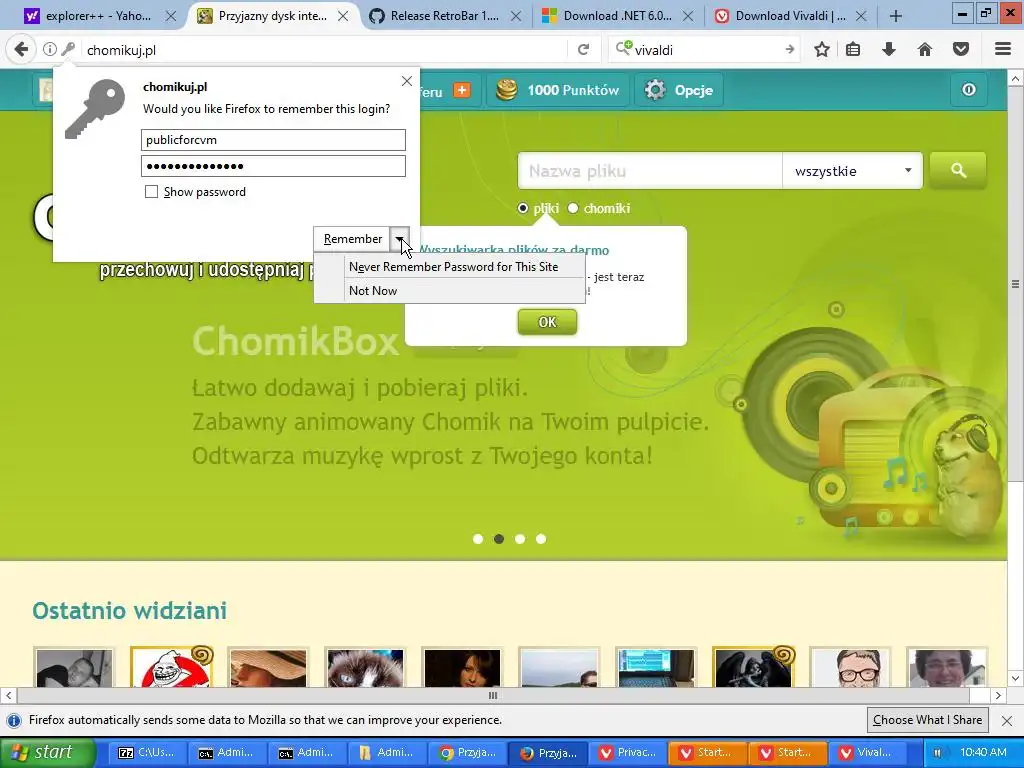The width and height of the screenshot is (1024, 768).
Task: Select the chomiki radio button
Action: (573, 208)
